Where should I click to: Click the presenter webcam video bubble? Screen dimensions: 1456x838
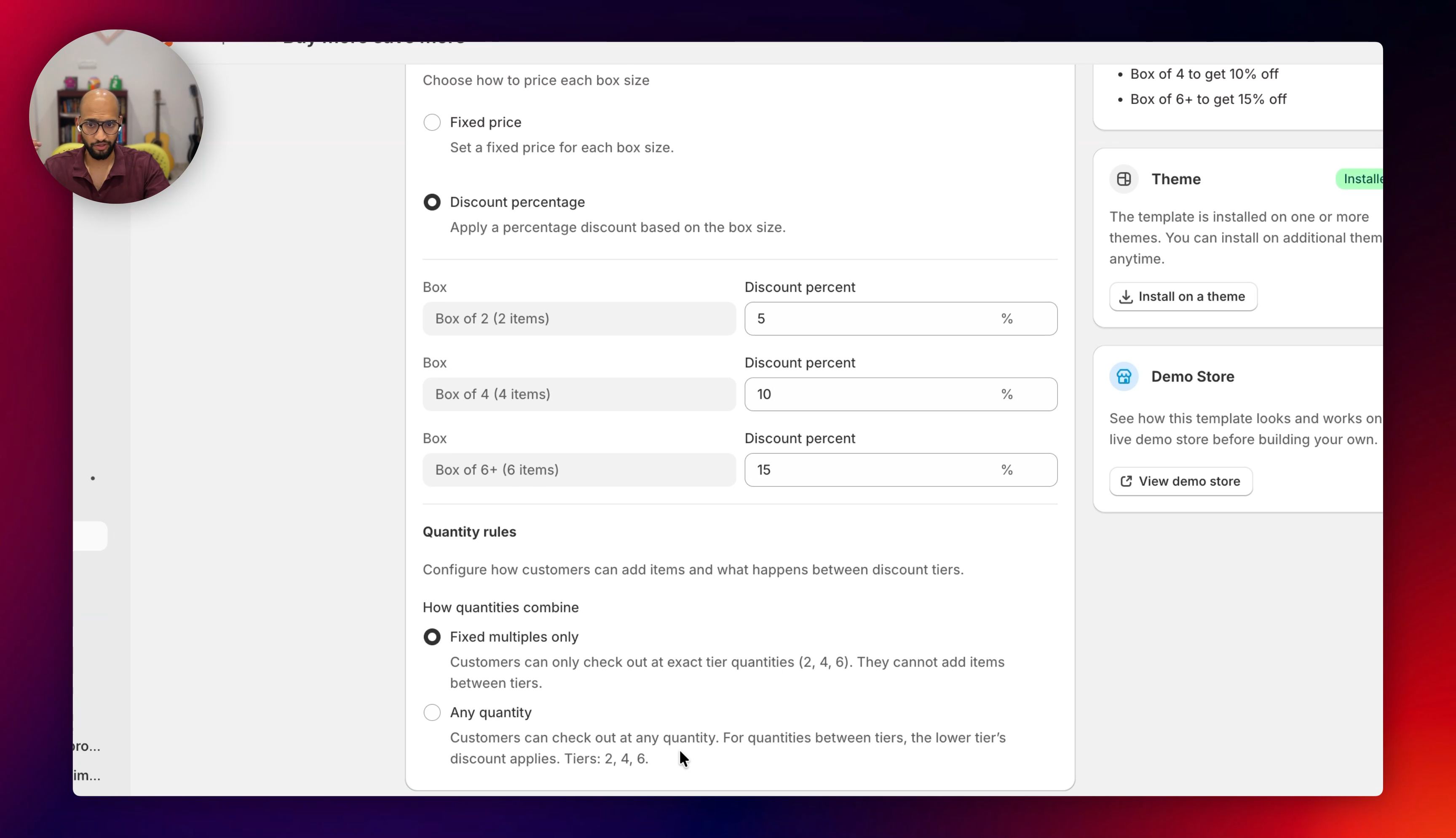[x=116, y=116]
